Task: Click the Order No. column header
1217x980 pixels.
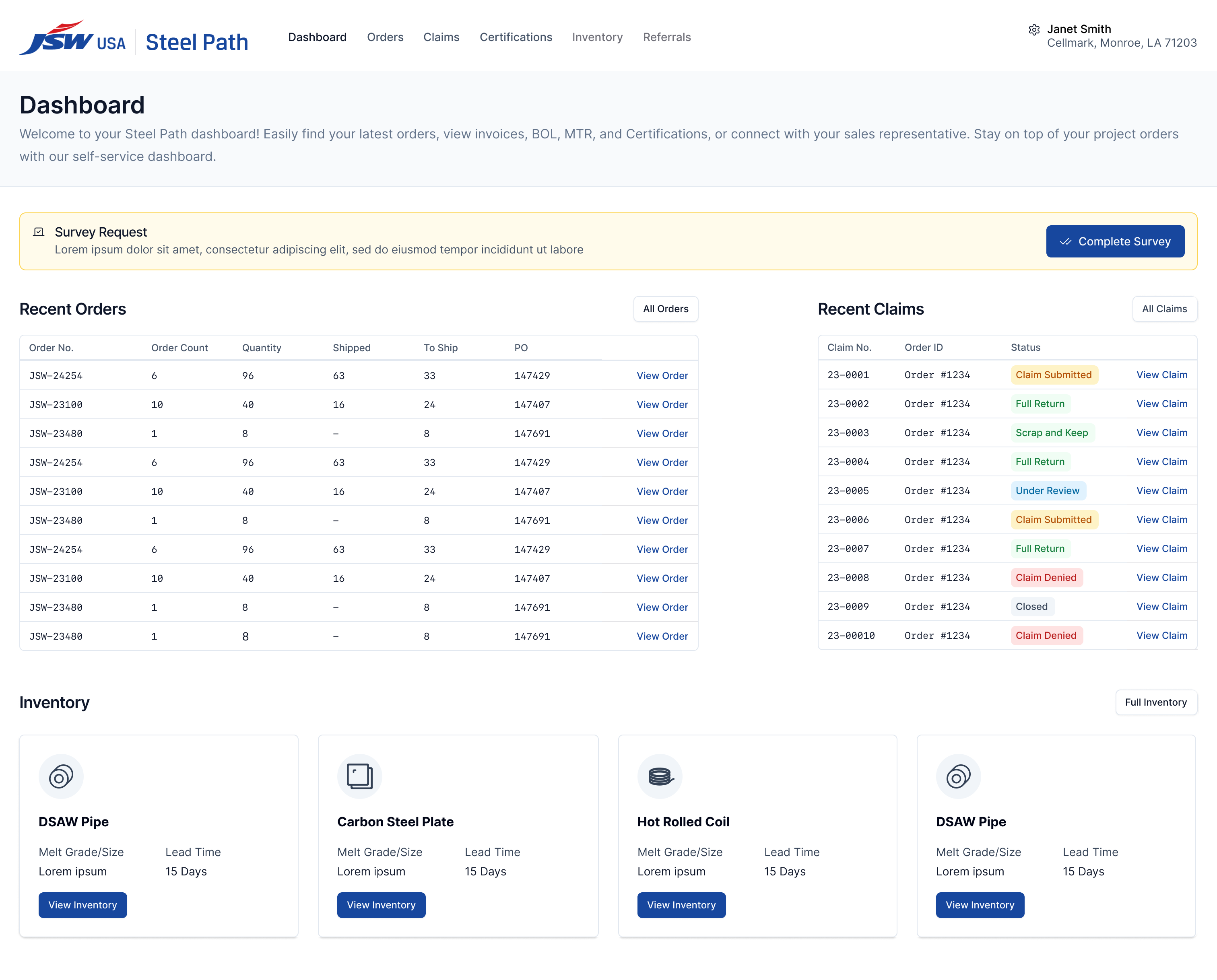Action: 52,348
